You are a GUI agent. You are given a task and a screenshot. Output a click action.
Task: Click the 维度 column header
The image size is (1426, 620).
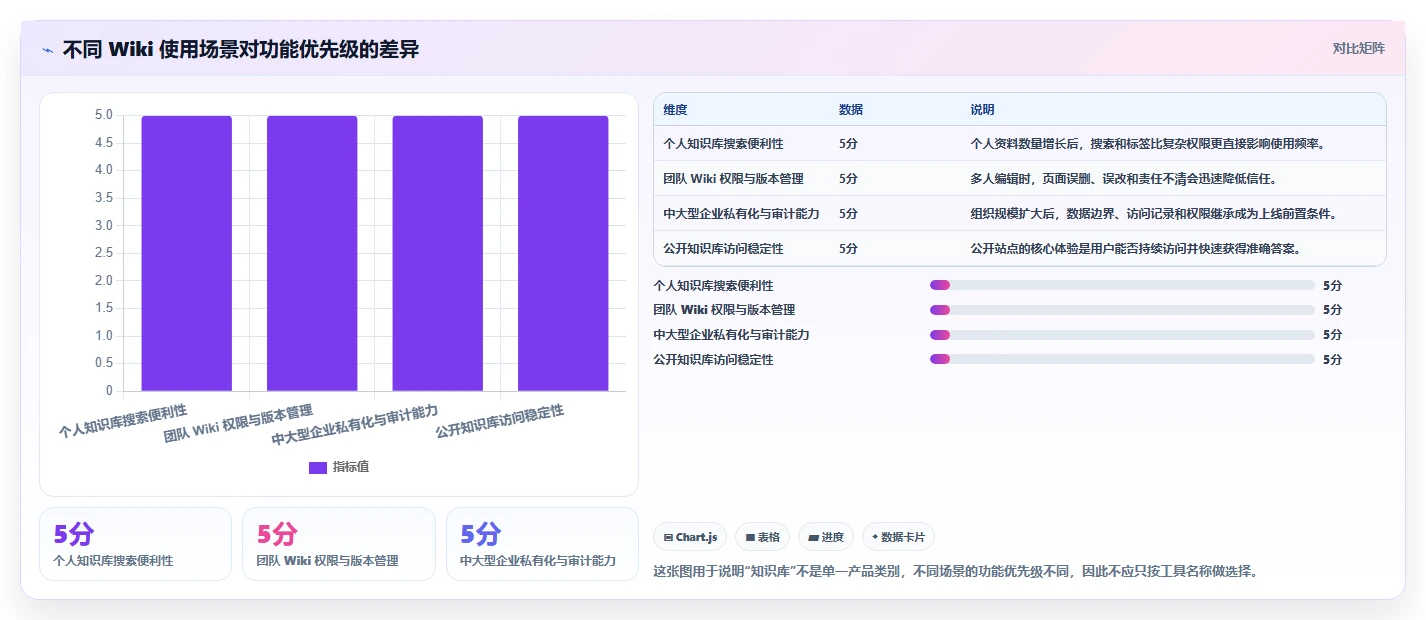pos(675,110)
